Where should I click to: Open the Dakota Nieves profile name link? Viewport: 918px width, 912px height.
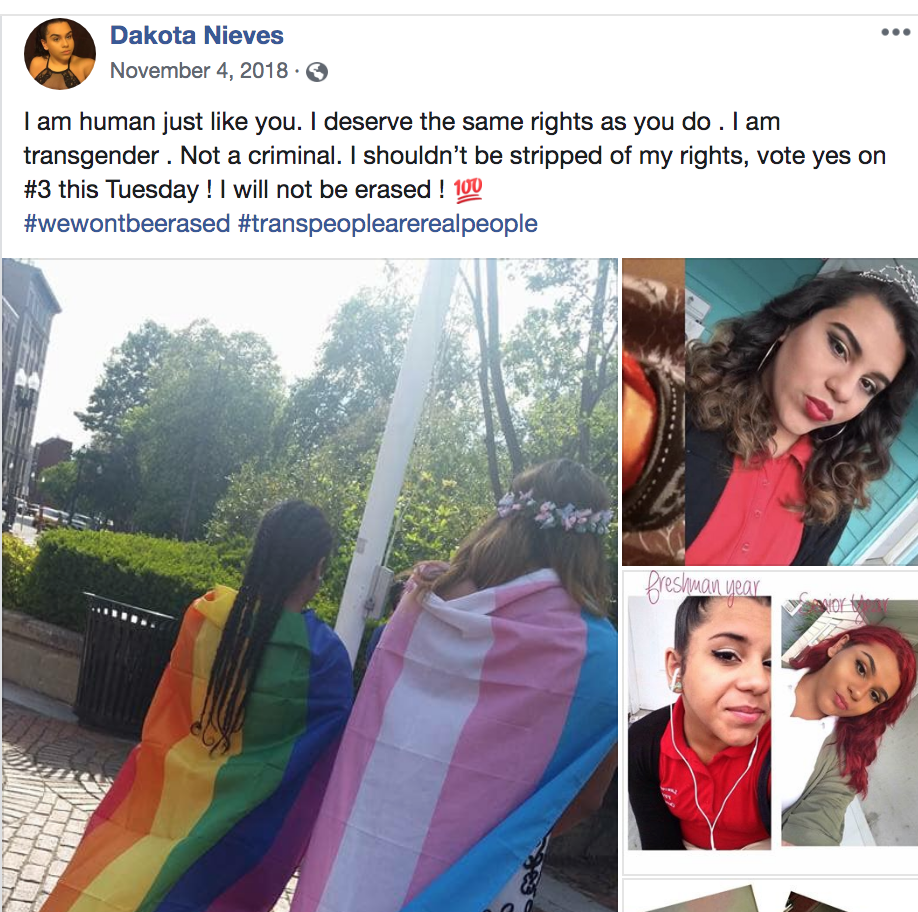(x=197, y=35)
